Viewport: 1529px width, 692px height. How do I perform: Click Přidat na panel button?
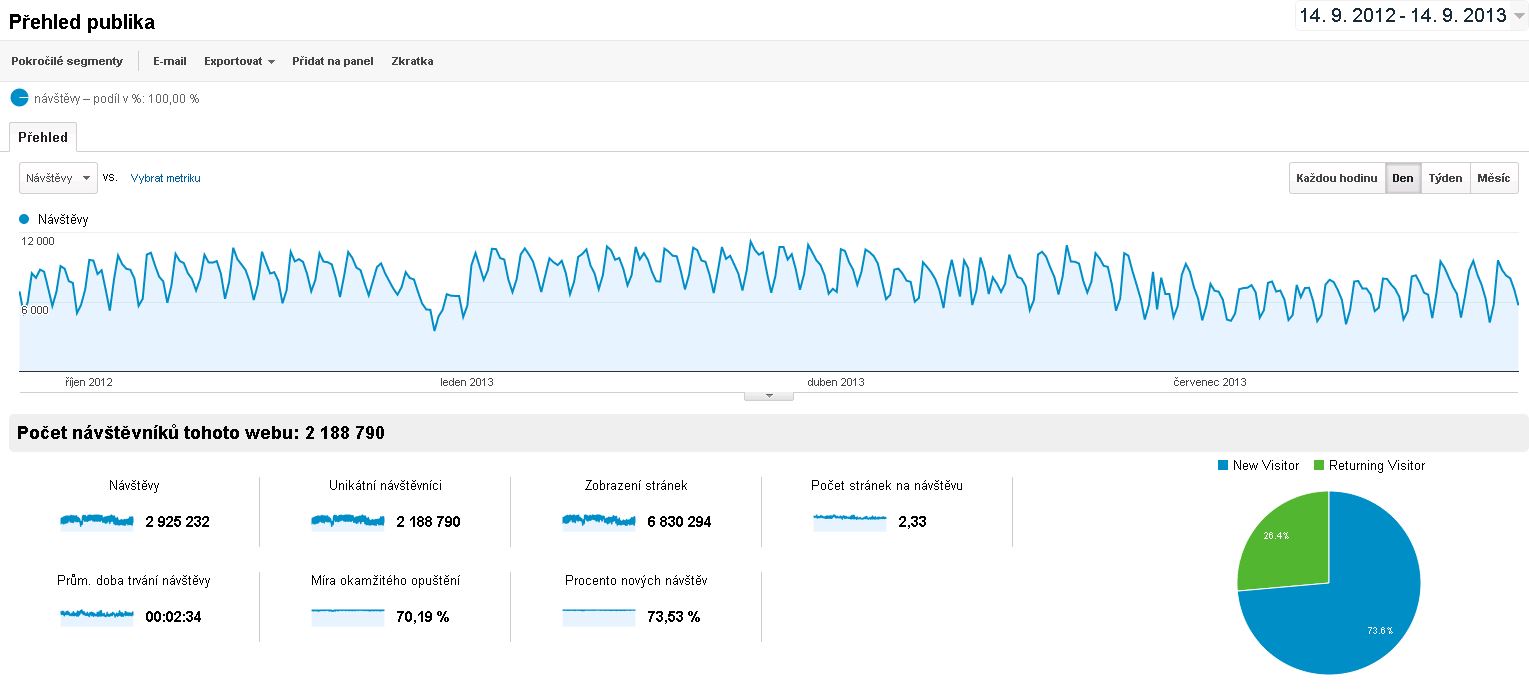pyautogui.click(x=332, y=61)
